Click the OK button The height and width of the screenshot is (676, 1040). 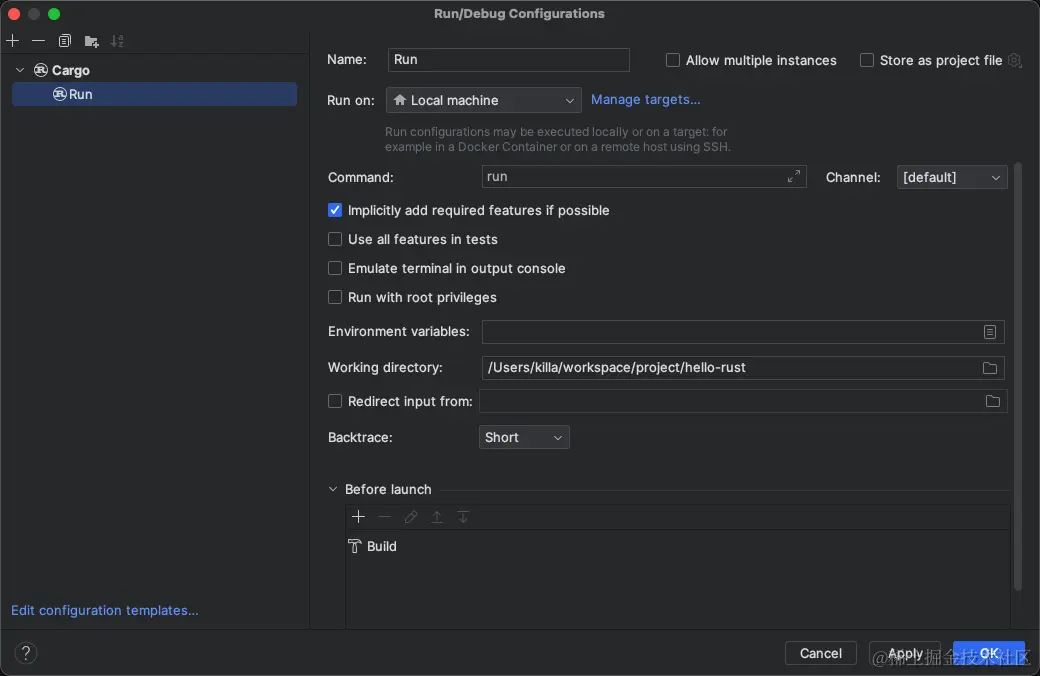[988, 653]
